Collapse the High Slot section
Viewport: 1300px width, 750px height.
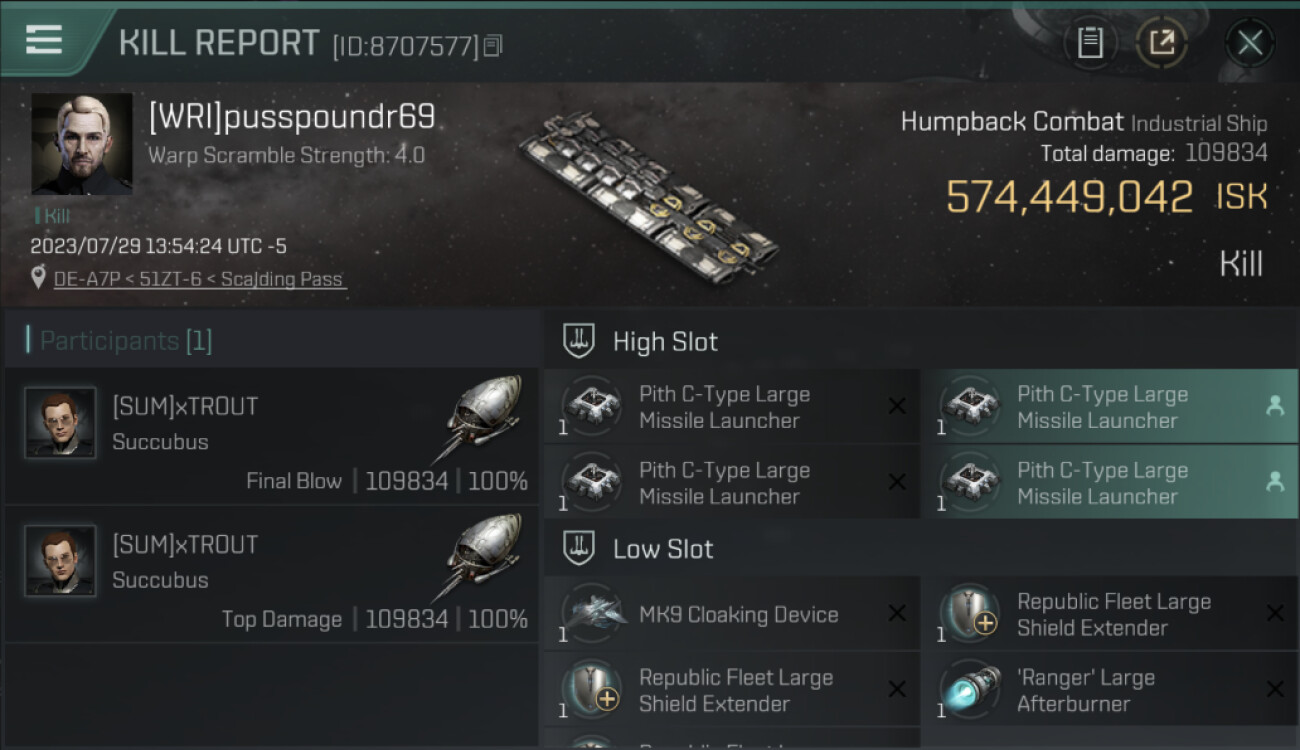580,341
